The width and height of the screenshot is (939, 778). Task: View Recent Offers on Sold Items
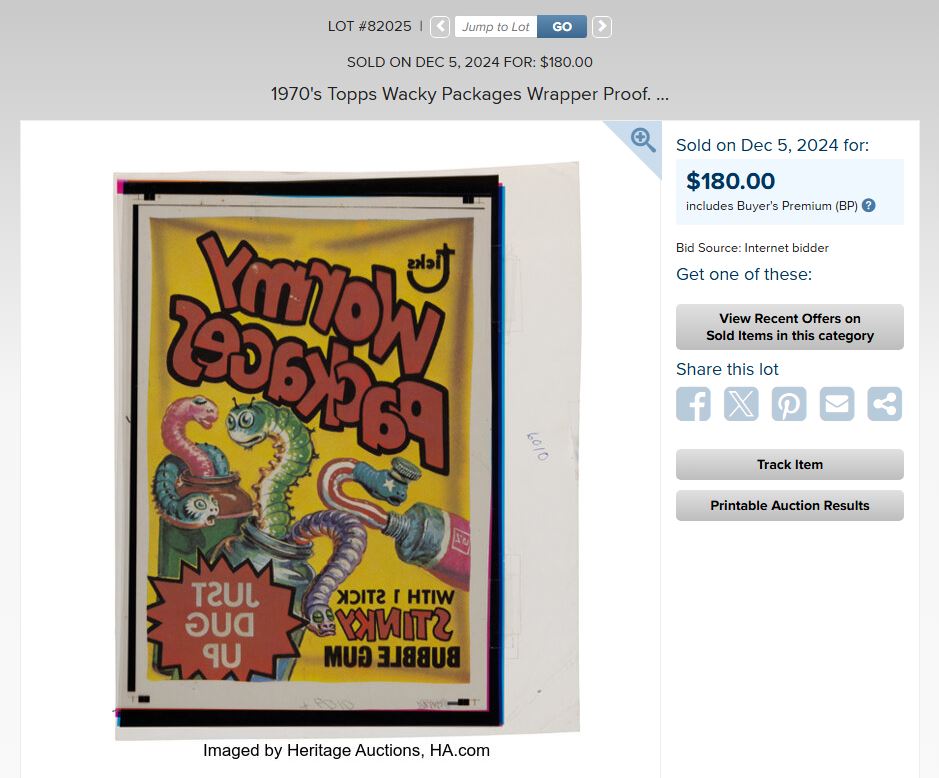789,327
